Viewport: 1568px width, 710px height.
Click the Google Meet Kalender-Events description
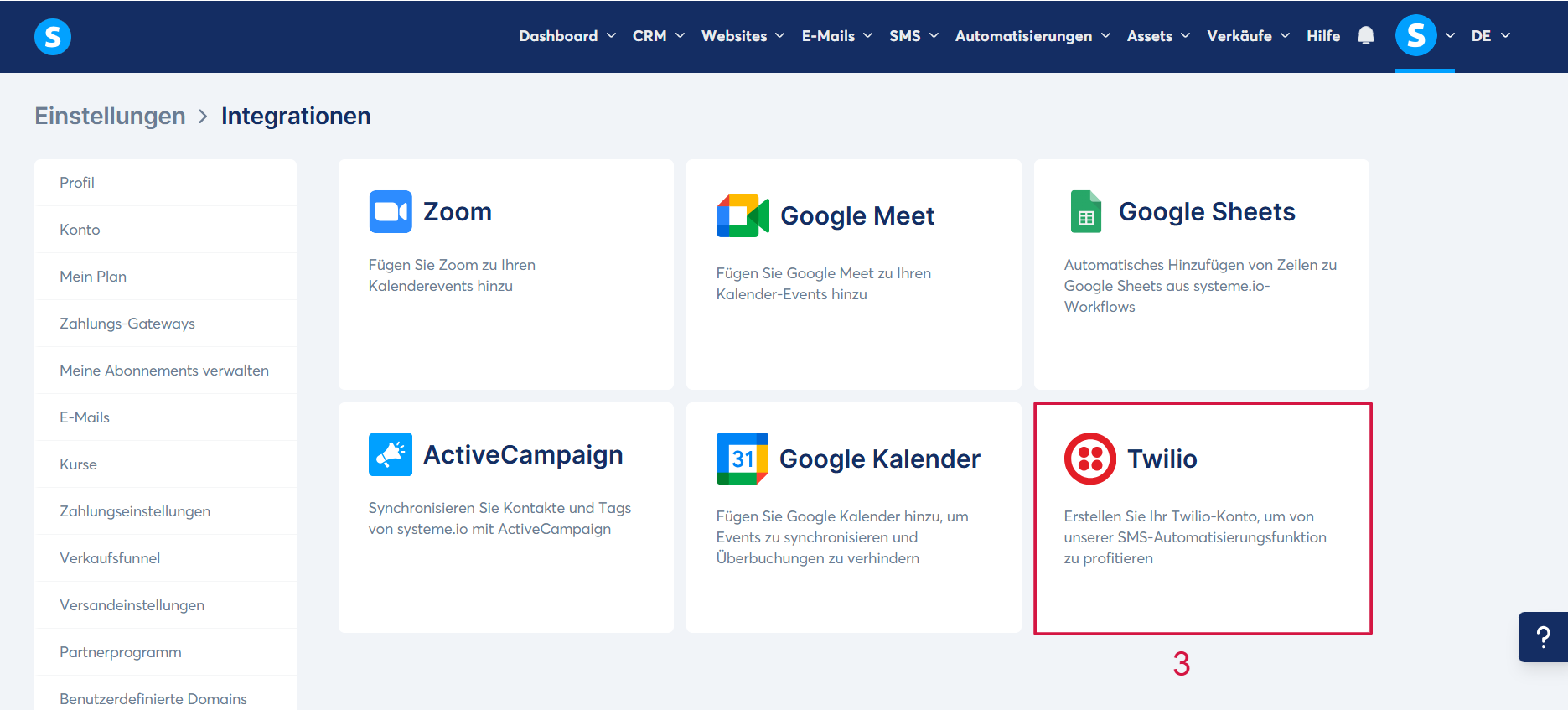pyautogui.click(x=824, y=283)
